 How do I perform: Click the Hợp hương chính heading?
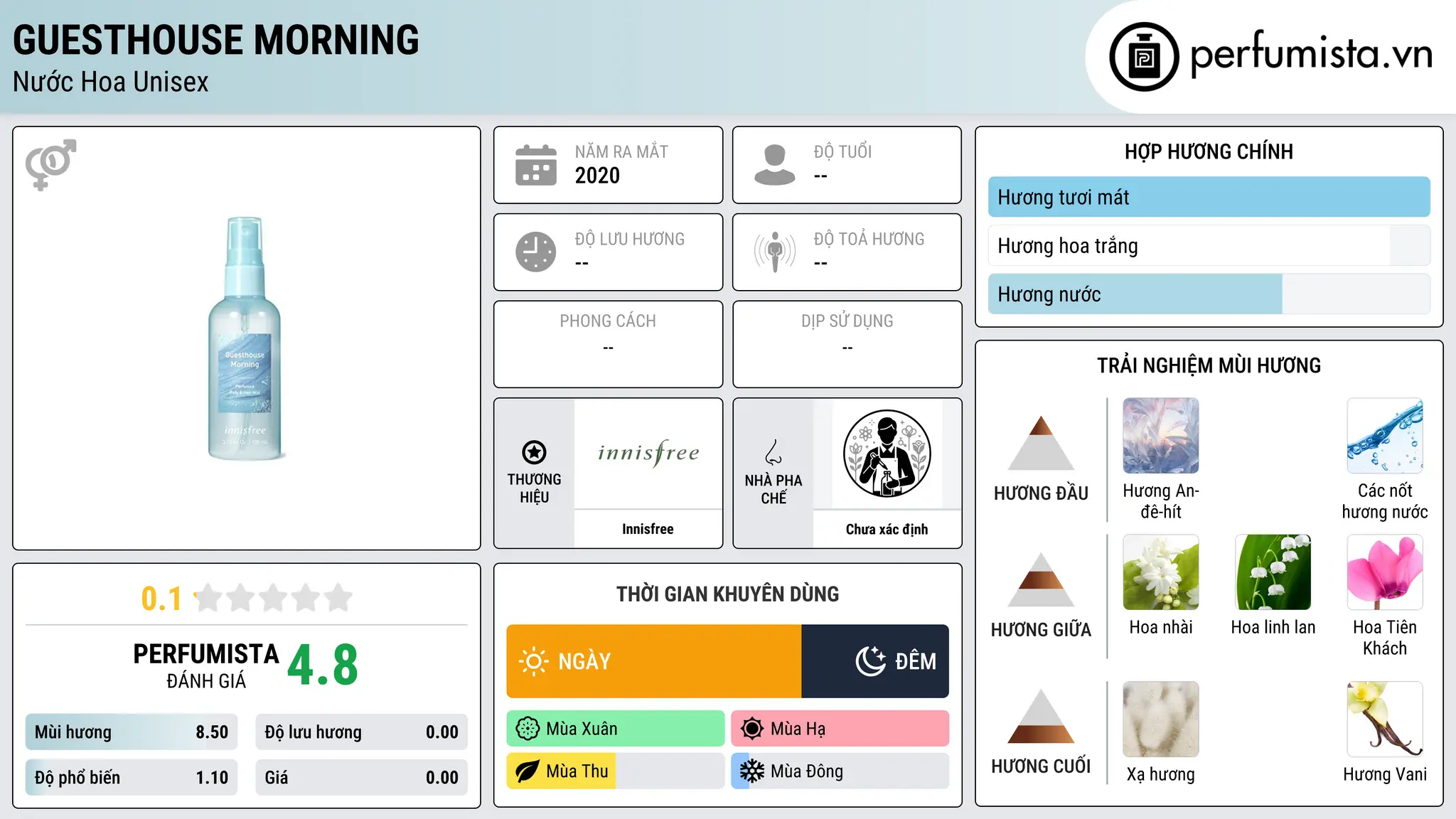[1209, 151]
